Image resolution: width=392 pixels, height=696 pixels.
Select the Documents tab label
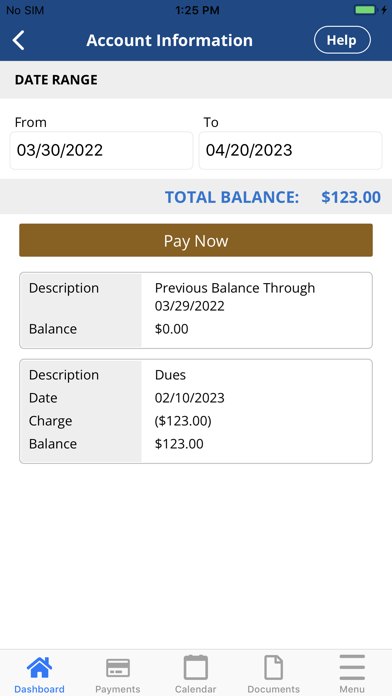(273, 689)
